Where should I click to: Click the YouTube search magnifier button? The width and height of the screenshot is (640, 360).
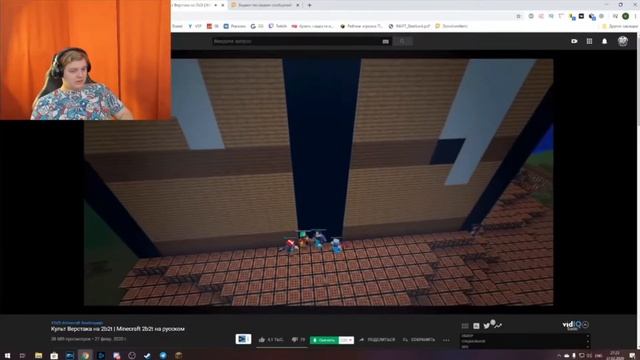pos(402,41)
